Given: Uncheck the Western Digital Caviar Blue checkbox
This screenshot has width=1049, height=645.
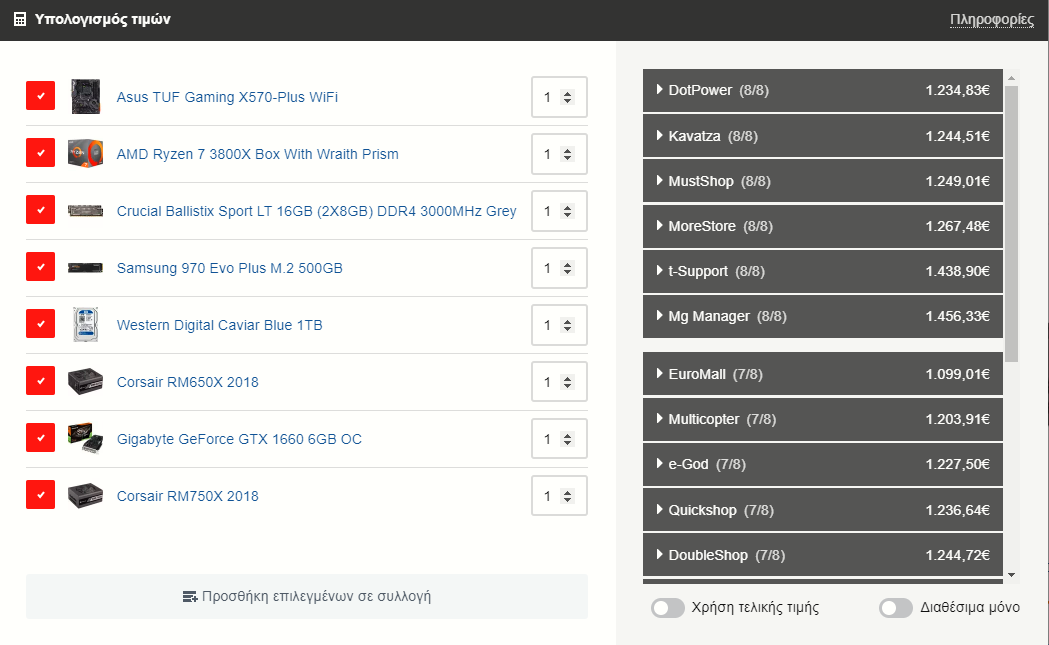Looking at the screenshot, I should pyautogui.click(x=40, y=324).
